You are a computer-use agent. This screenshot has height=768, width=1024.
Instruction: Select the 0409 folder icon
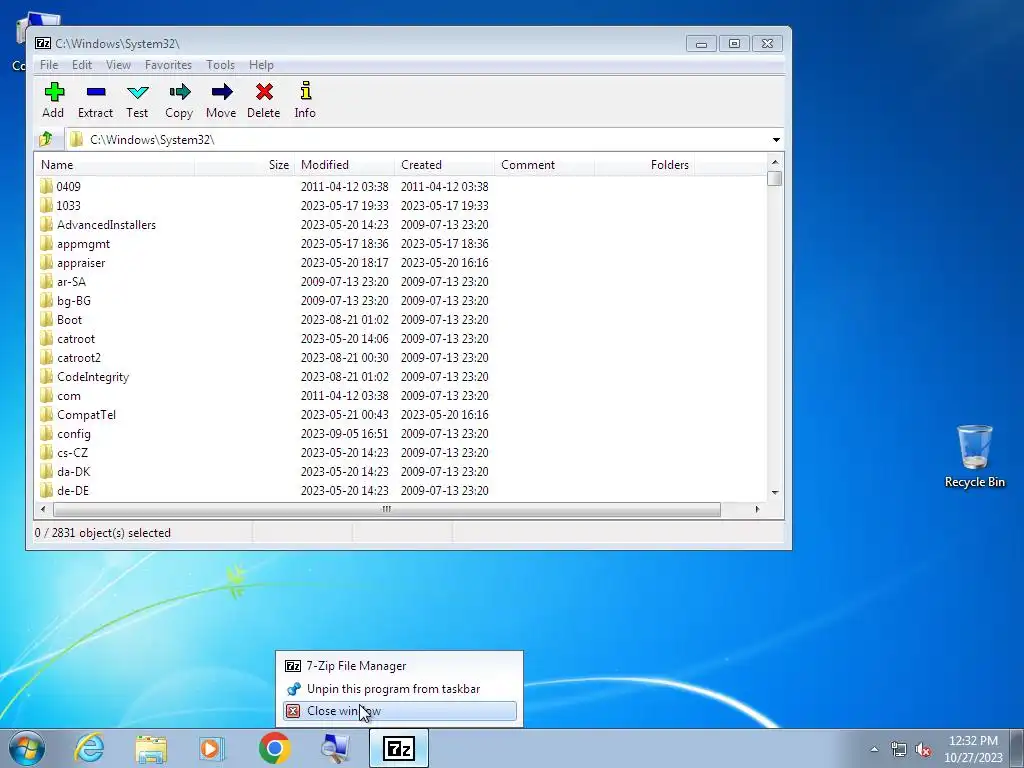(46, 186)
